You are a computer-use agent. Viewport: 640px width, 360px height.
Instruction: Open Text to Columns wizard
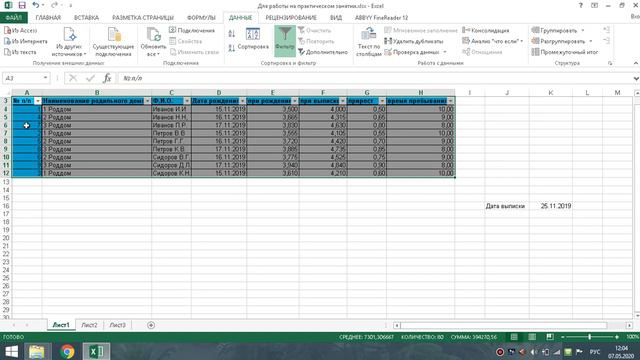pyautogui.click(x=369, y=42)
